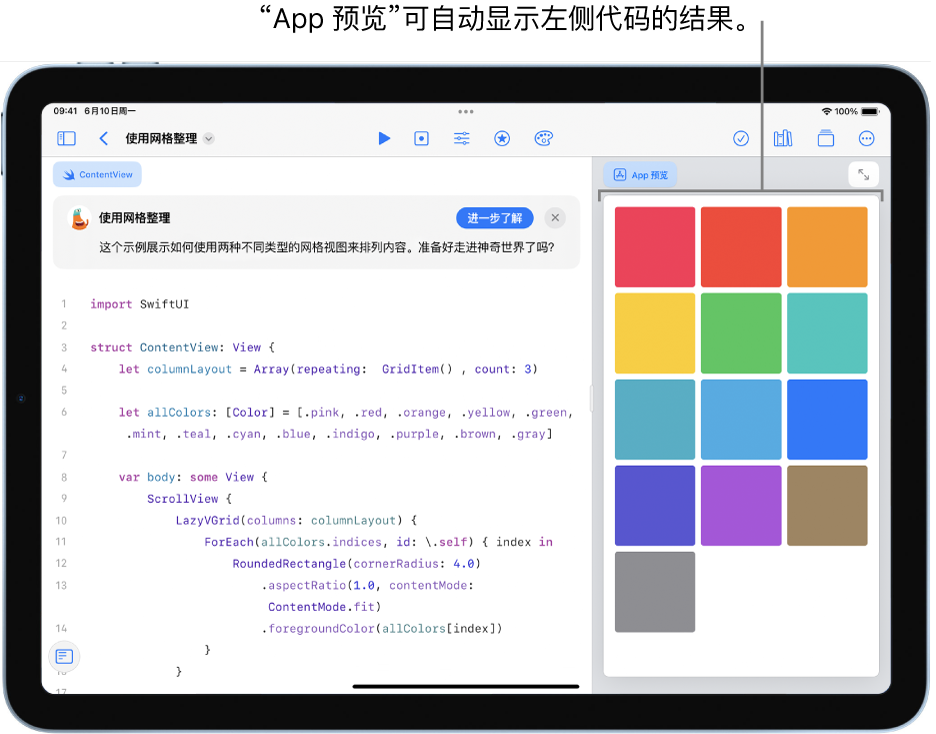Open the library books icon

pos(783,139)
